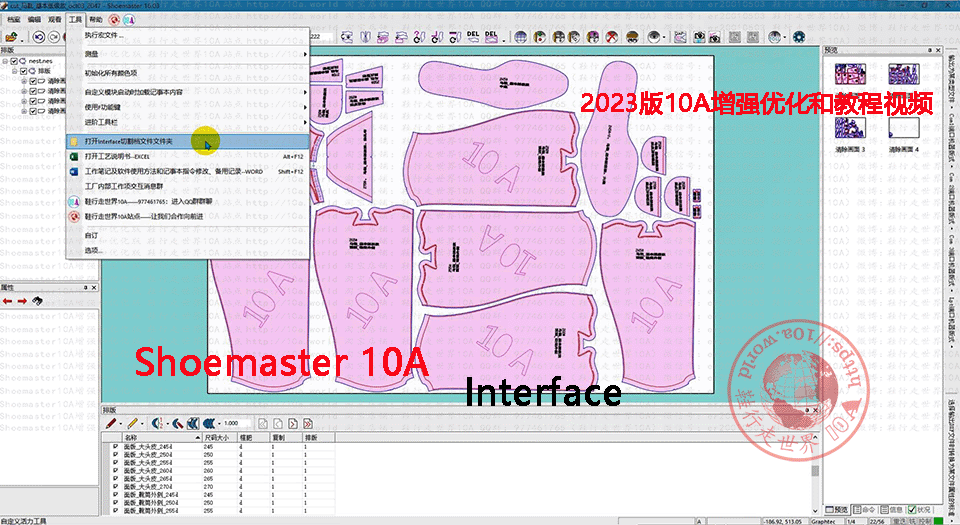Click the 10A logo icon beside the menus

(x=129, y=20)
